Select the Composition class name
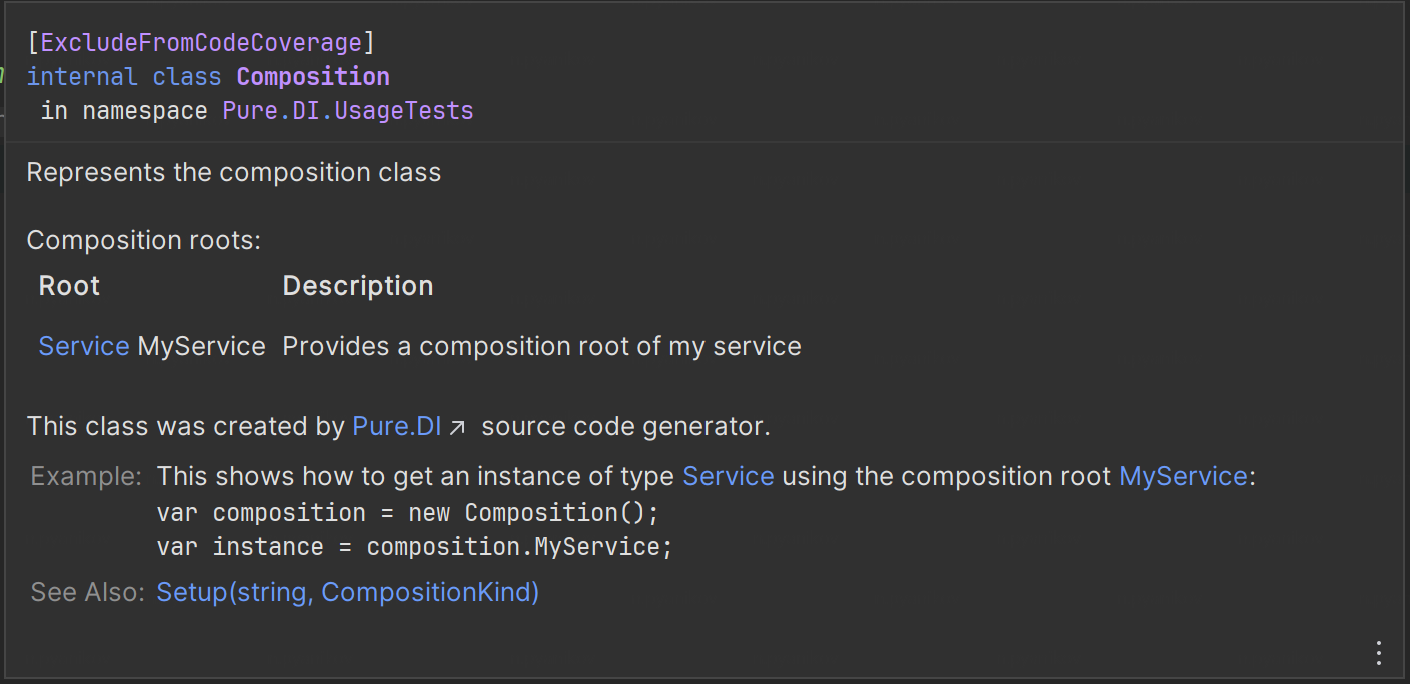The height and width of the screenshot is (684, 1410). click(313, 77)
